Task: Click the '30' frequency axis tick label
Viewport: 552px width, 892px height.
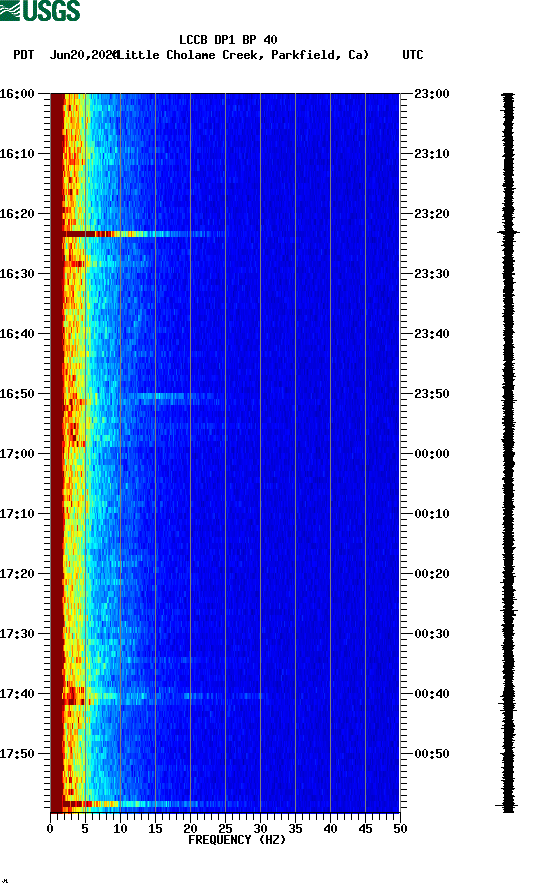Action: point(260,829)
